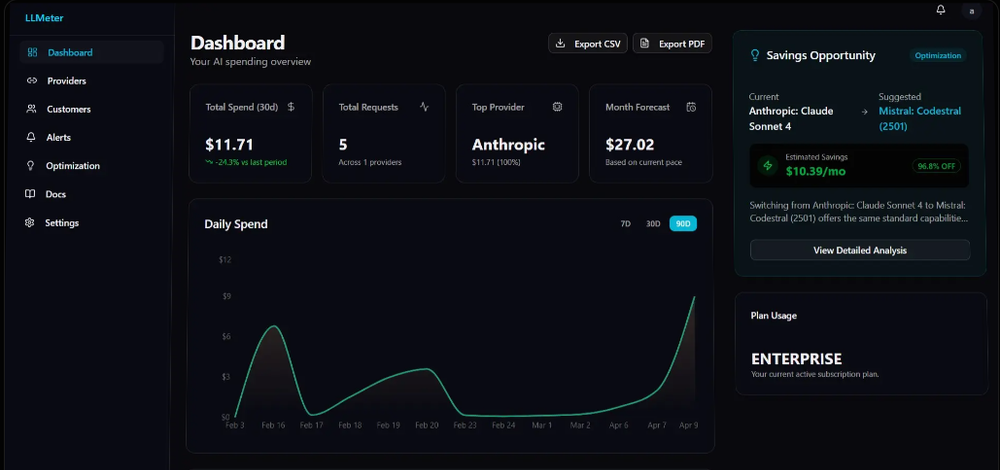Click the $10.39/mo estimated savings value
Image resolution: width=1000 pixels, height=470 pixels.
click(816, 171)
